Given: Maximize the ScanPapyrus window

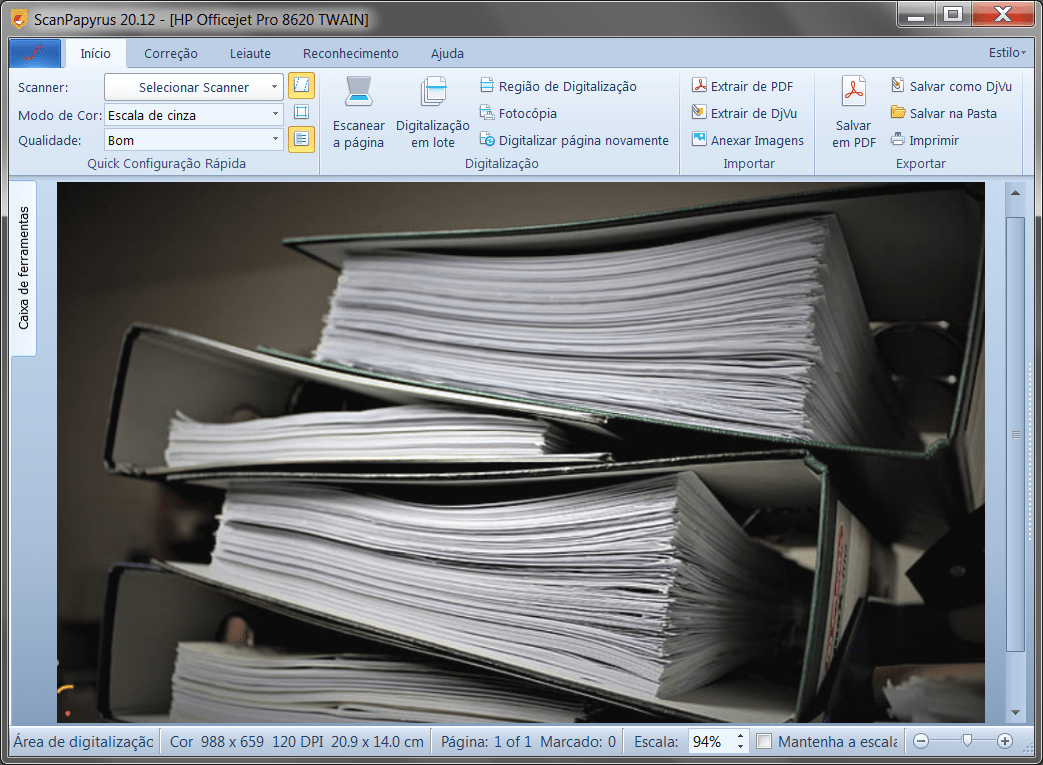Looking at the screenshot, I should [953, 15].
